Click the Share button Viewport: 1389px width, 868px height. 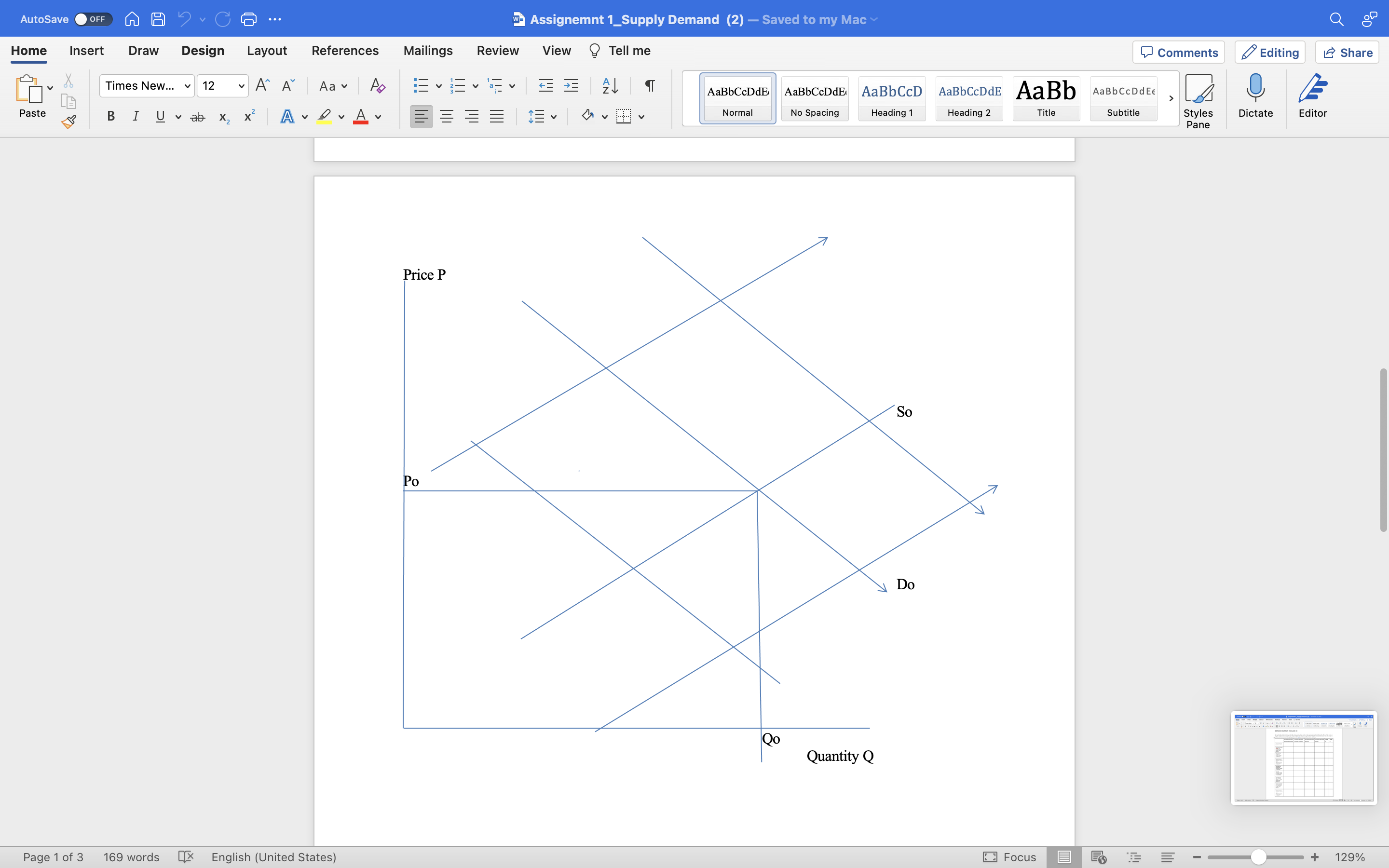(x=1347, y=52)
